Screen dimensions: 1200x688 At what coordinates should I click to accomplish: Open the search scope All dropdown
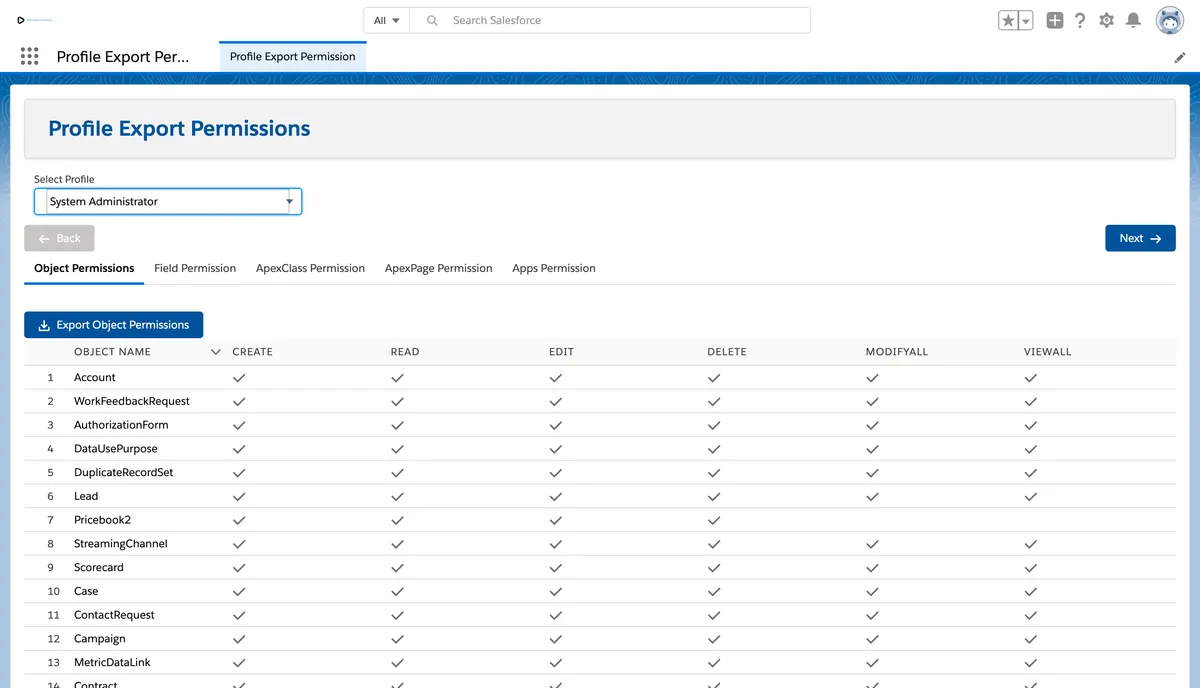coord(387,20)
